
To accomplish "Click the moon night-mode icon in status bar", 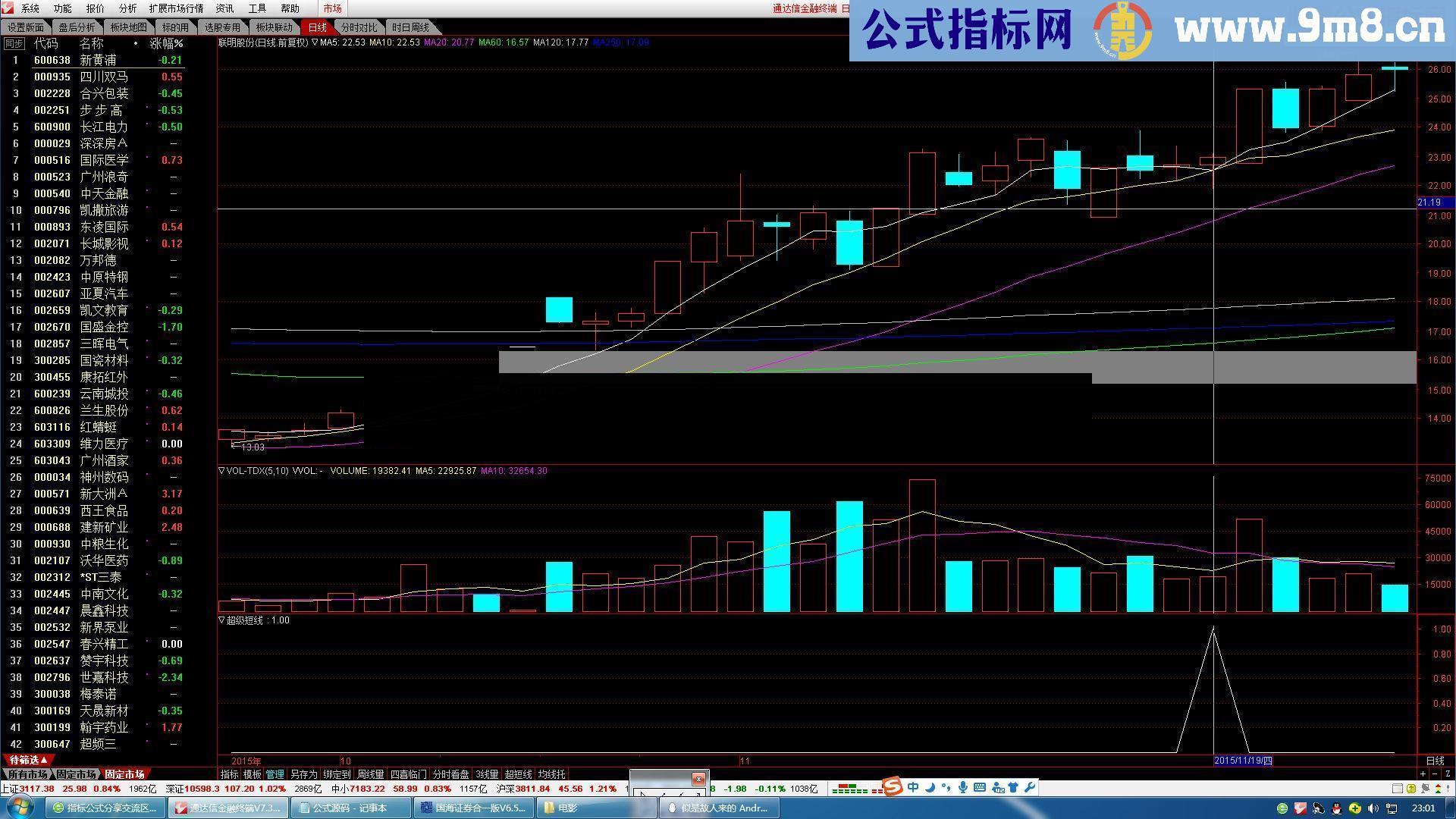I will tap(930, 788).
